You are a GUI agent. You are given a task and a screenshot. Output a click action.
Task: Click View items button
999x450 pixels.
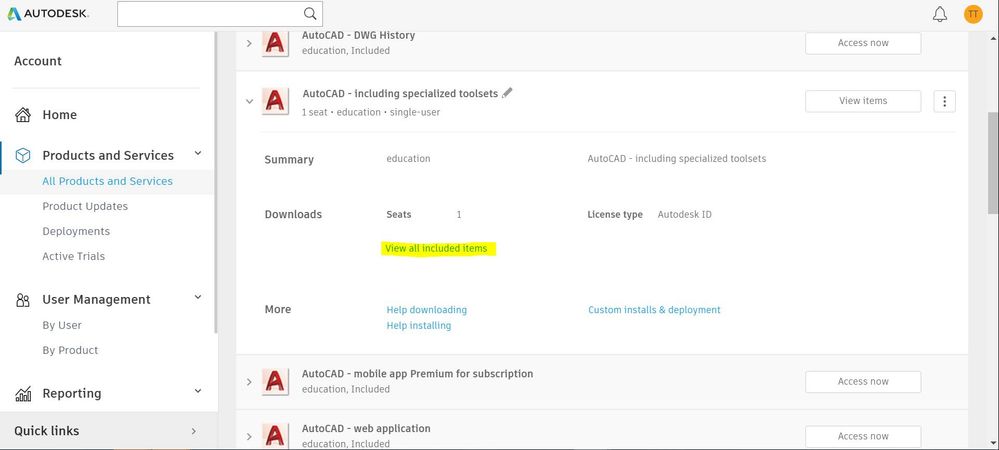click(863, 101)
